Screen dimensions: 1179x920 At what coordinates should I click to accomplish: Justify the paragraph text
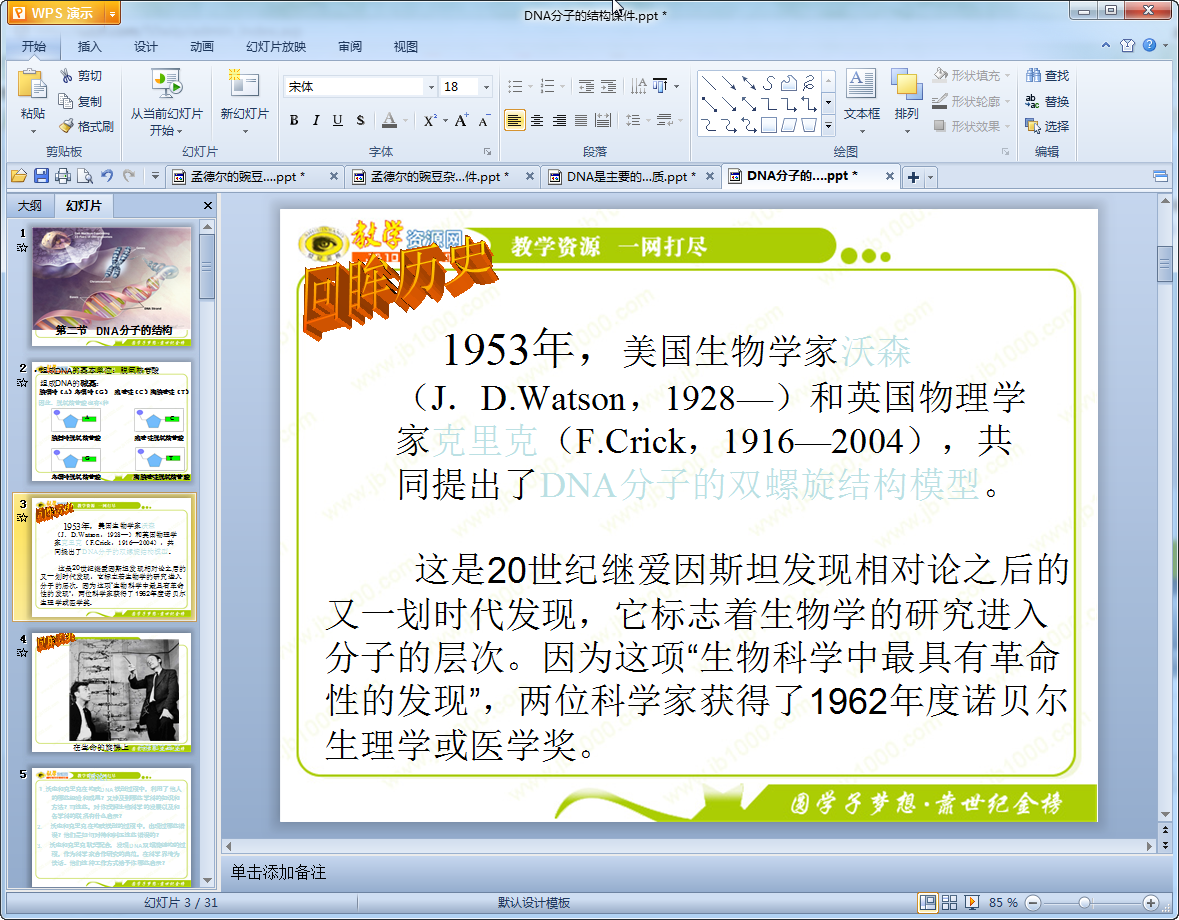pos(581,120)
